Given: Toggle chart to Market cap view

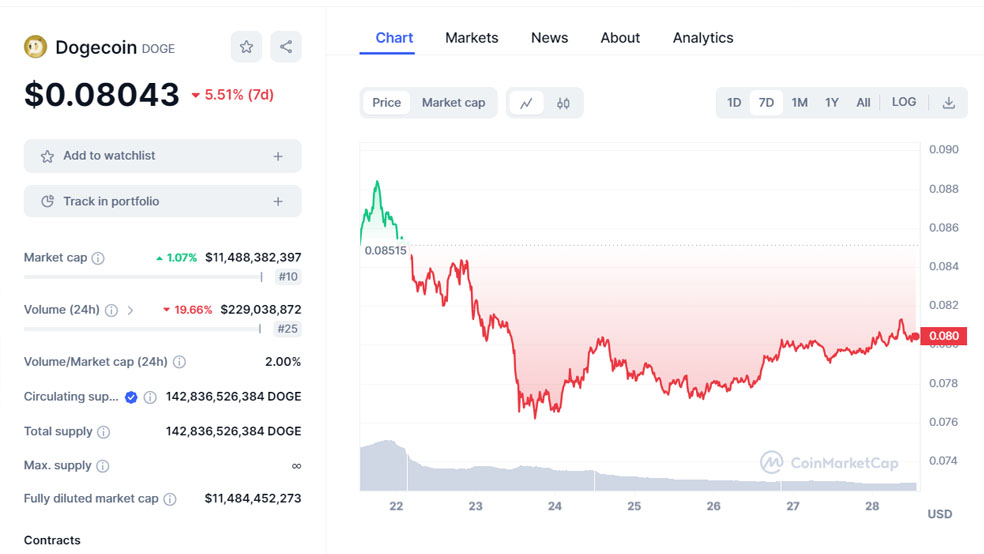Looking at the screenshot, I should [453, 103].
